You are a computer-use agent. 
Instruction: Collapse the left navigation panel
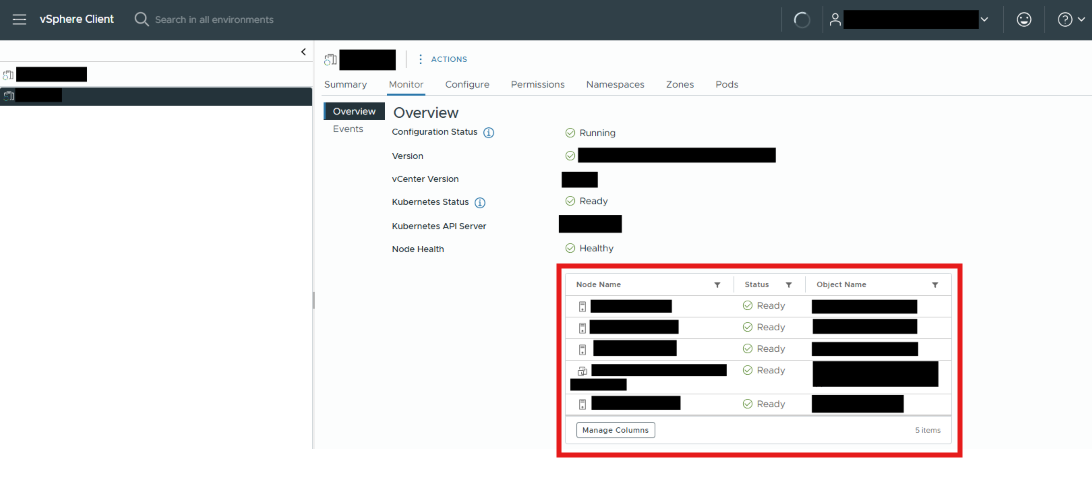(x=304, y=52)
